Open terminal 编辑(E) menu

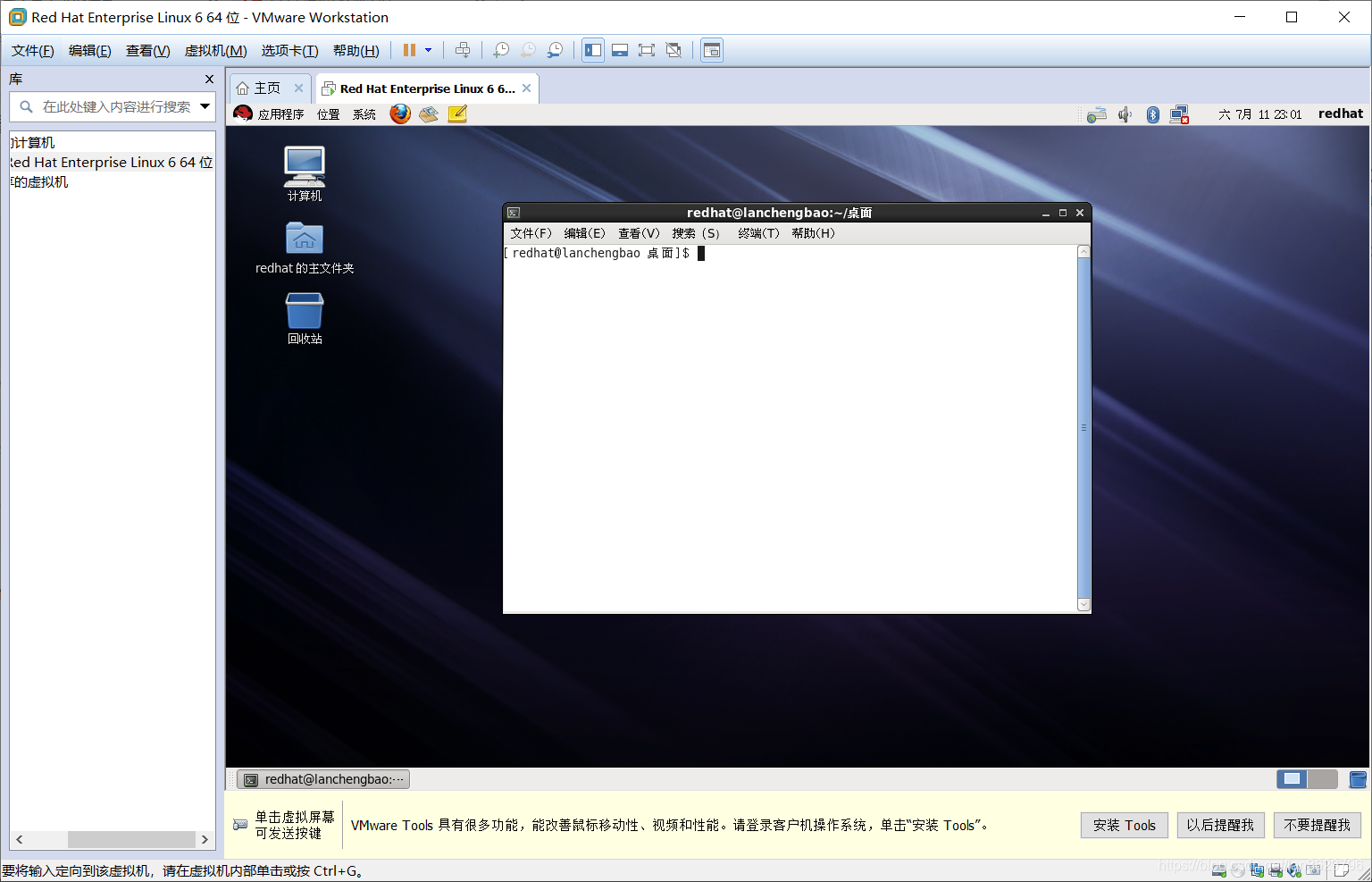coord(584,233)
